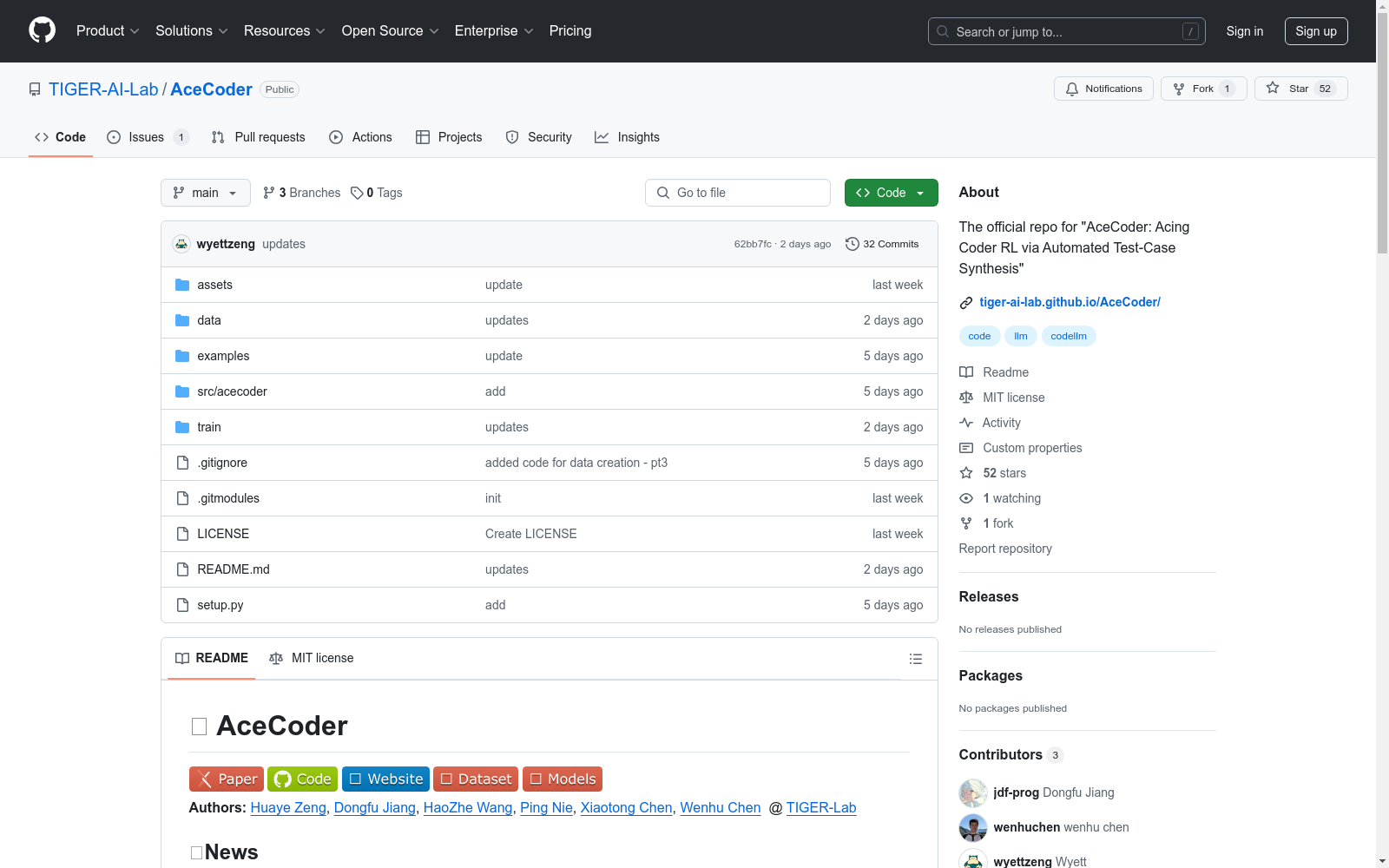
Task: Open the .gitmodules file
Action: (228, 498)
